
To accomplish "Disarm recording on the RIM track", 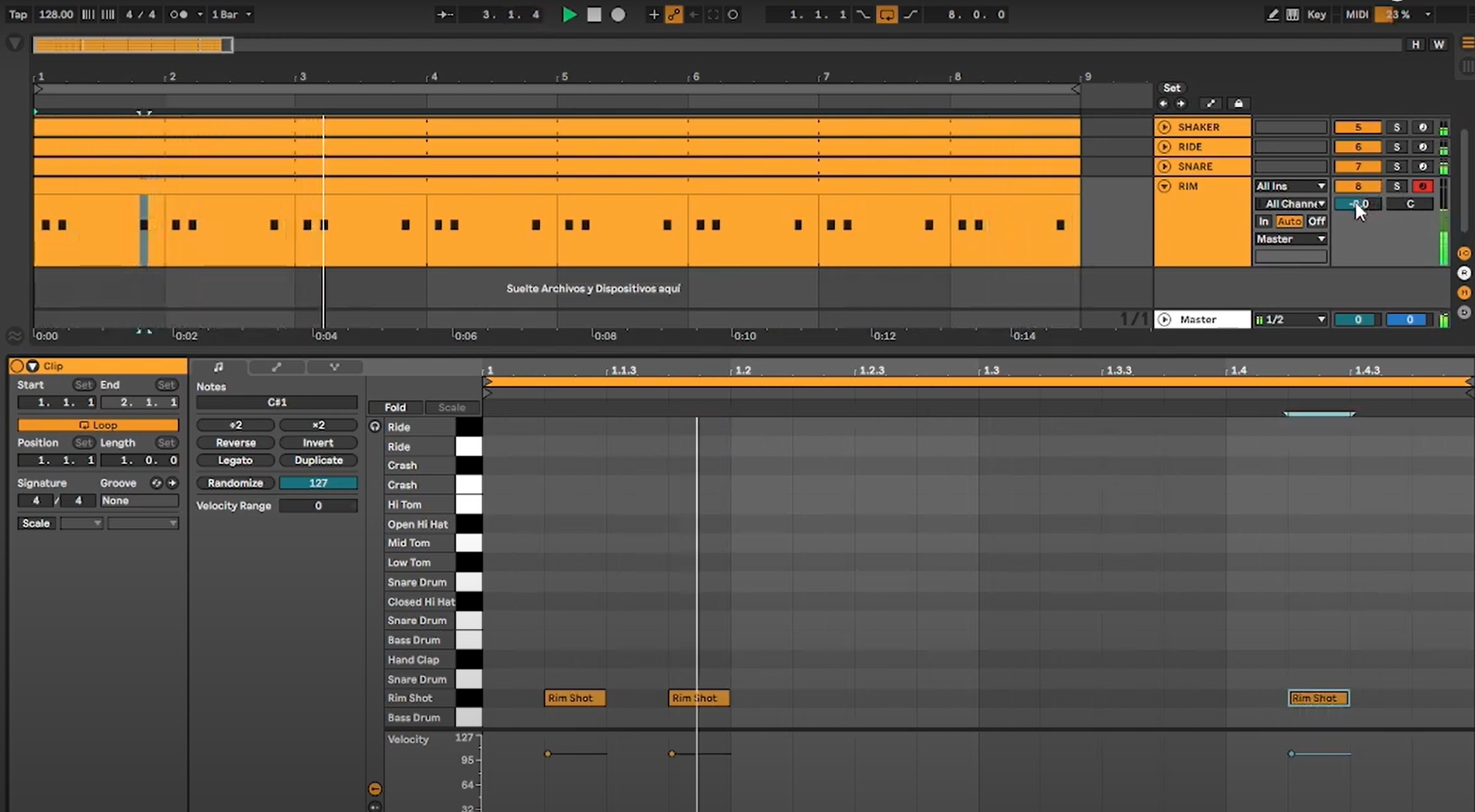I will click(x=1422, y=186).
